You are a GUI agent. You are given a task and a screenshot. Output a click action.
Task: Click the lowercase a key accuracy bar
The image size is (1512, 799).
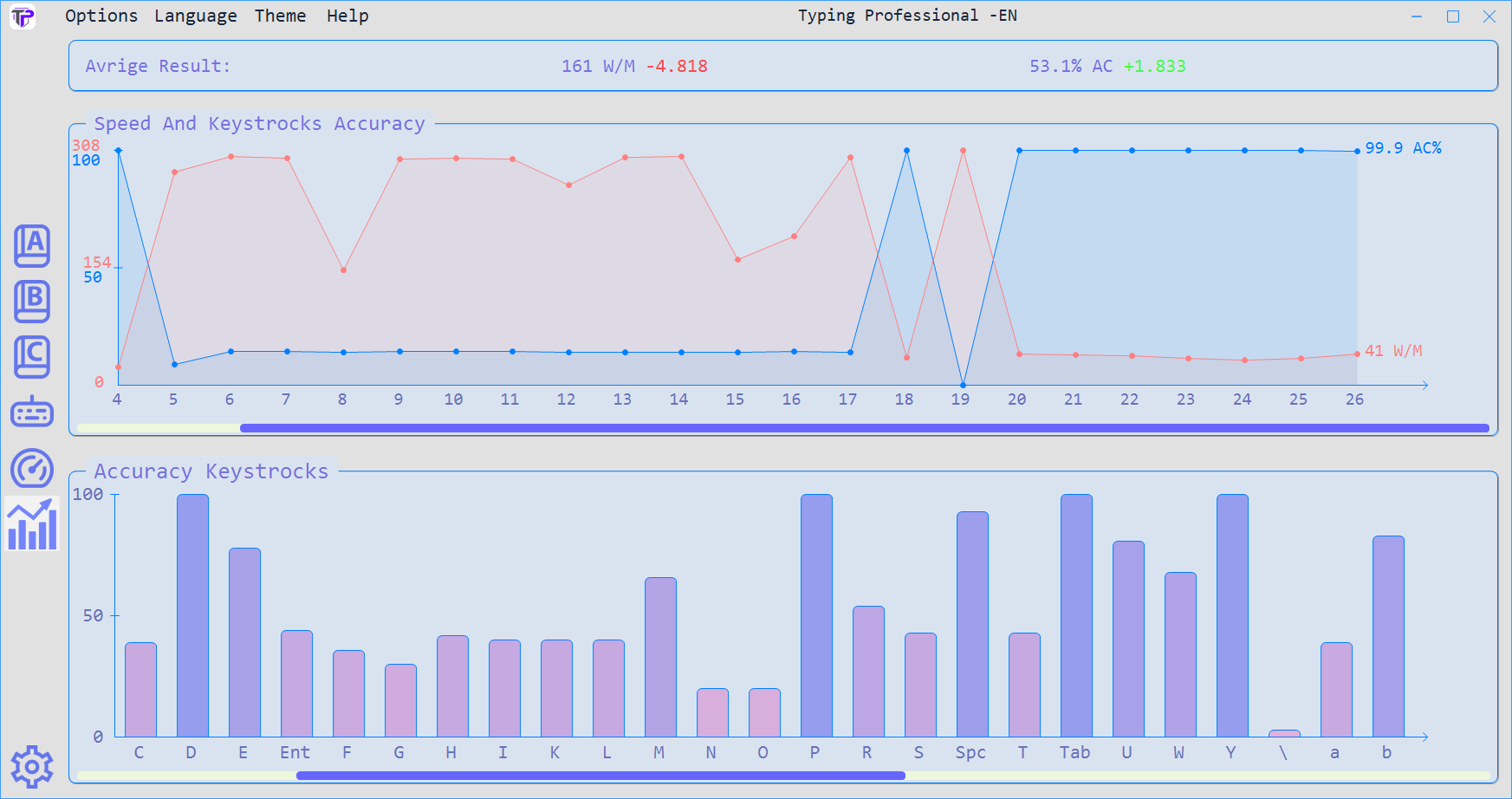[1336, 690]
